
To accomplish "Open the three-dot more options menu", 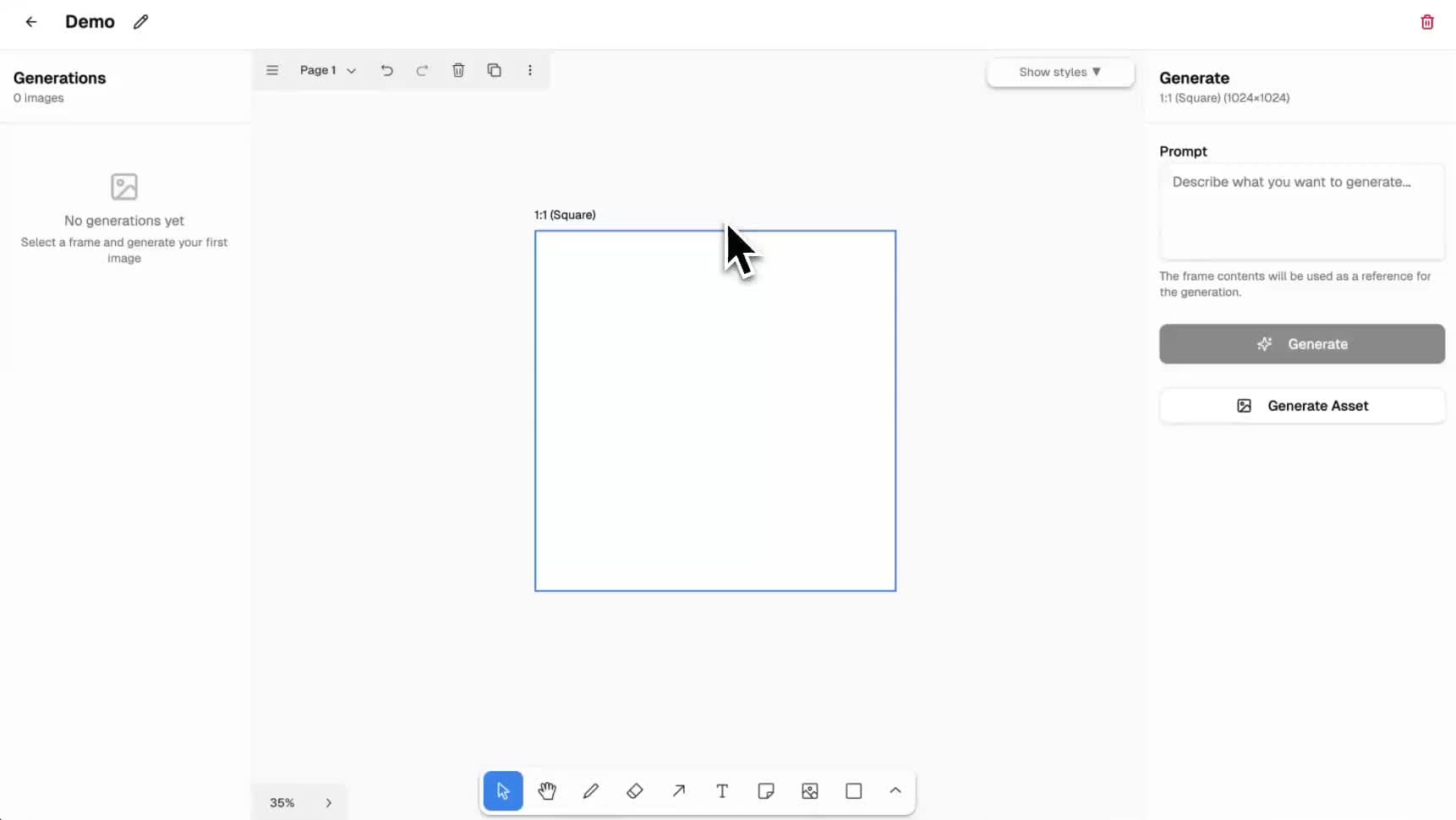I will (530, 70).
